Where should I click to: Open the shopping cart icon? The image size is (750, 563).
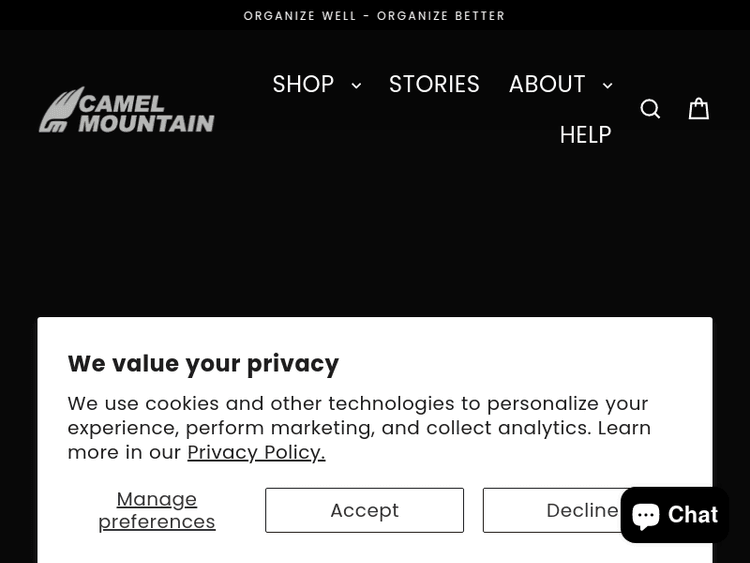[699, 108]
